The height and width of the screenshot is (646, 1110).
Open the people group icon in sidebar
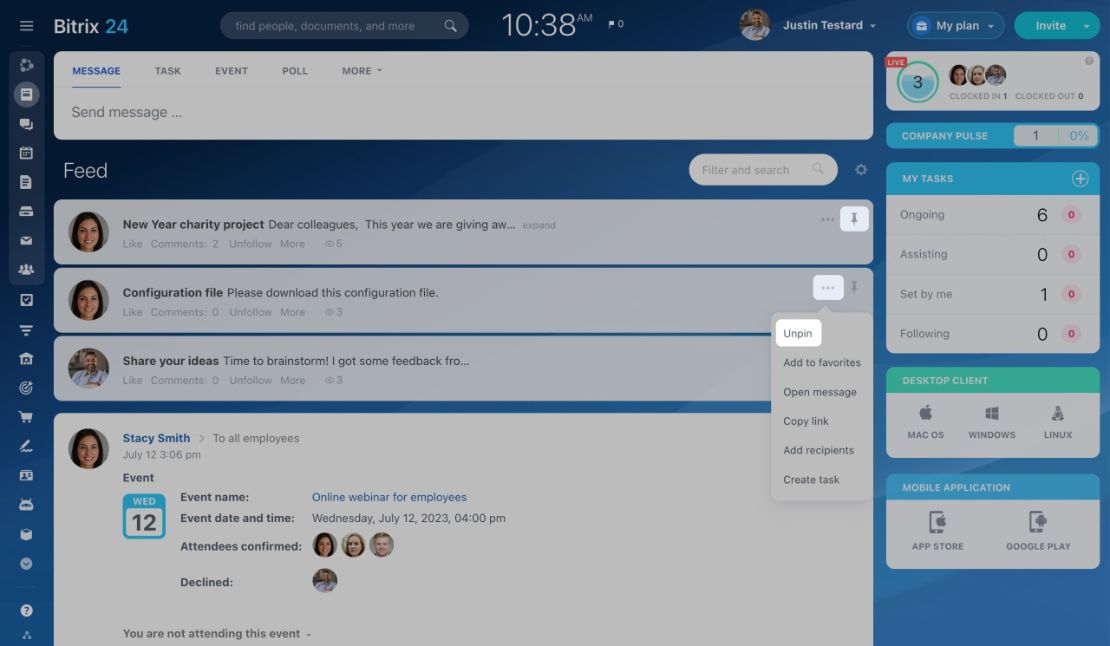point(26,270)
